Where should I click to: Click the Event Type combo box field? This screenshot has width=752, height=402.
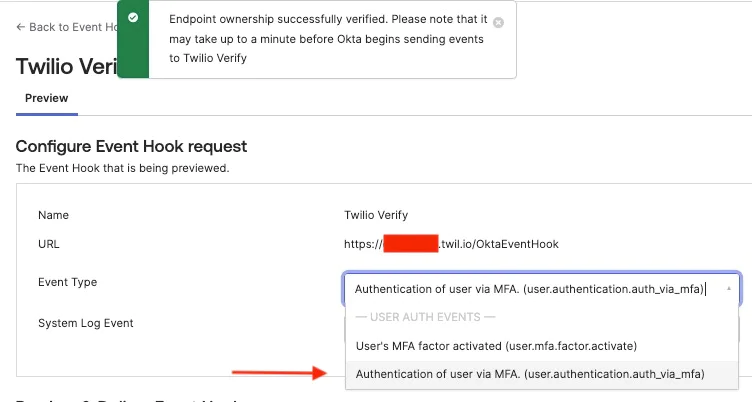click(530, 289)
